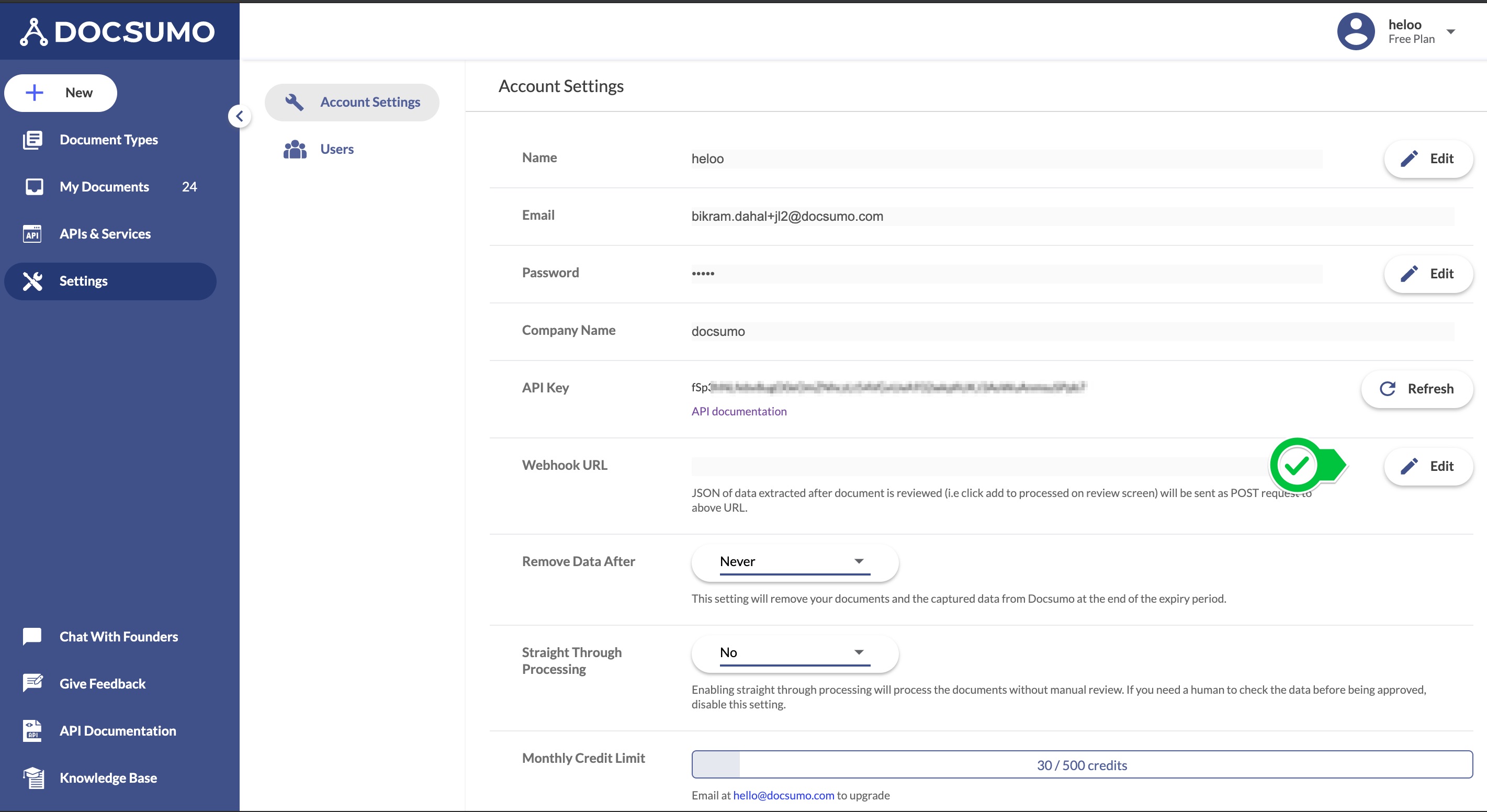
Task: Open My Documents section
Action: [104, 187]
